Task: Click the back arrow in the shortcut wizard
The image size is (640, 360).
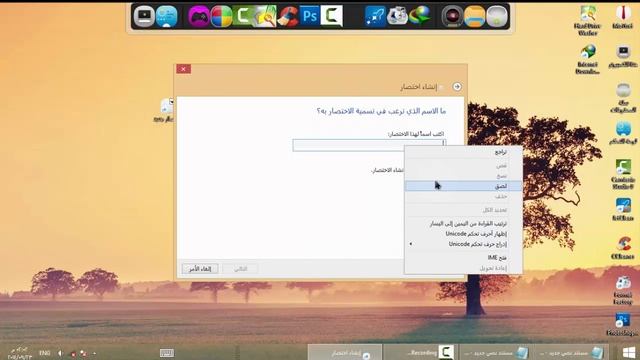Action: 457,87
